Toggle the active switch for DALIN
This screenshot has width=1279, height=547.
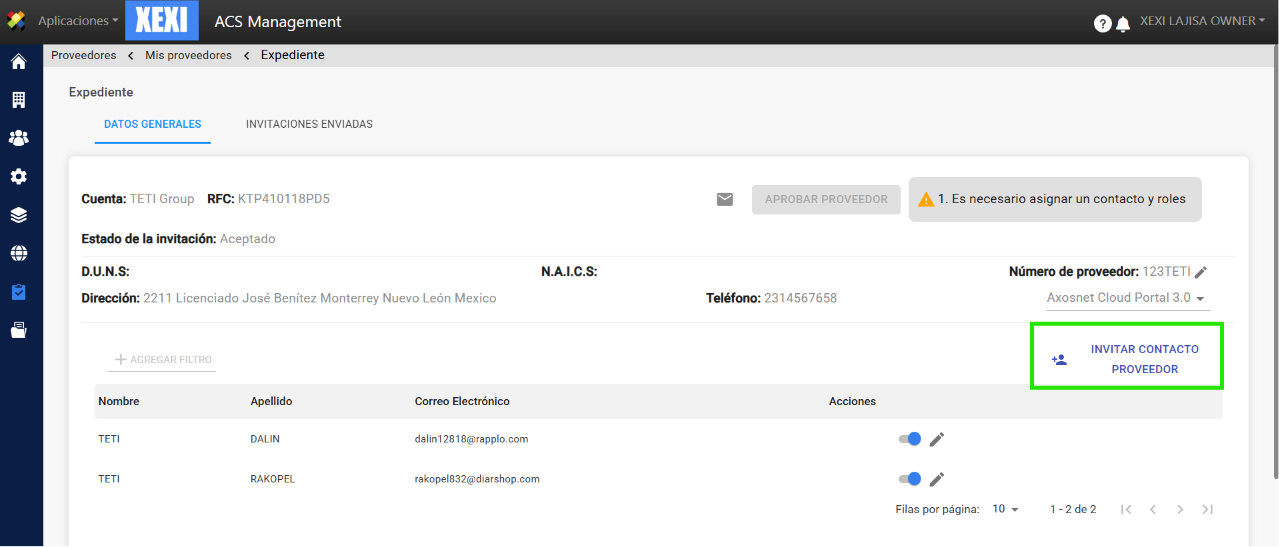point(910,439)
